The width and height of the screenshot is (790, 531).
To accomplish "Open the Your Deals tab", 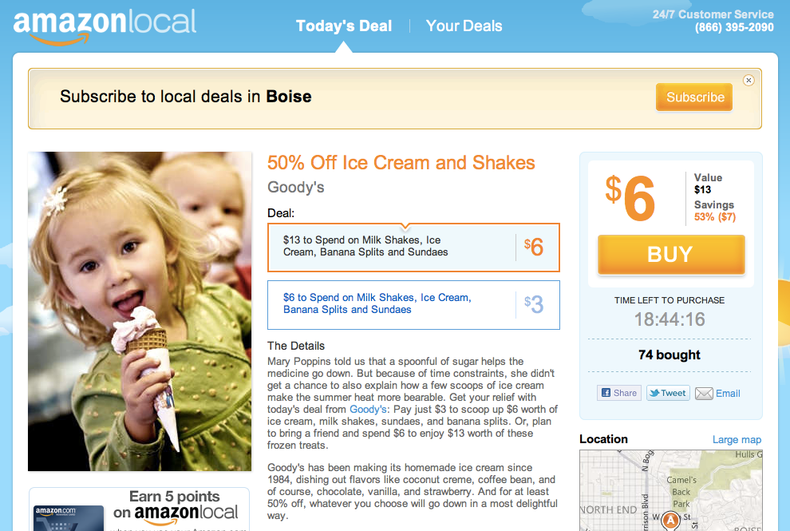I will pyautogui.click(x=464, y=26).
